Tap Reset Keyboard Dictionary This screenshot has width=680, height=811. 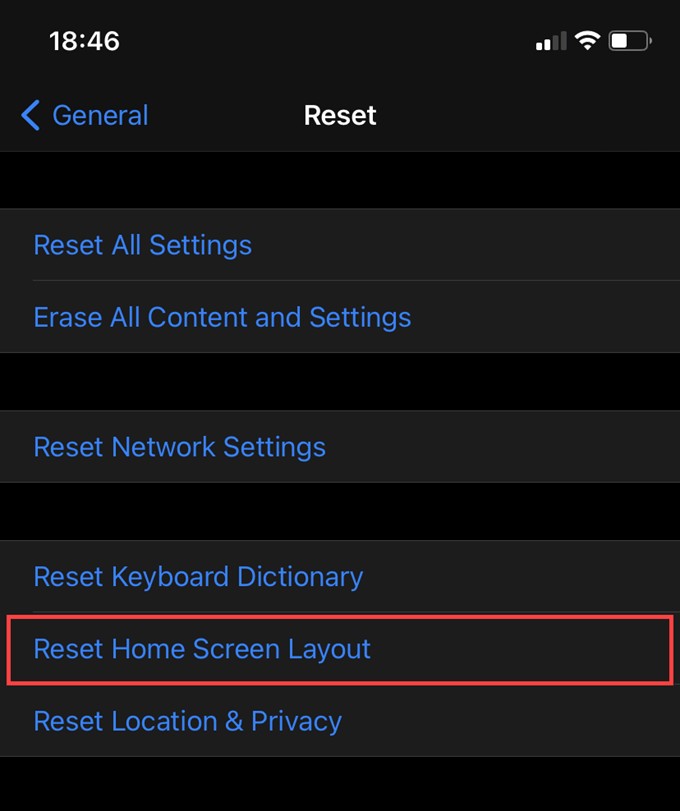click(198, 576)
